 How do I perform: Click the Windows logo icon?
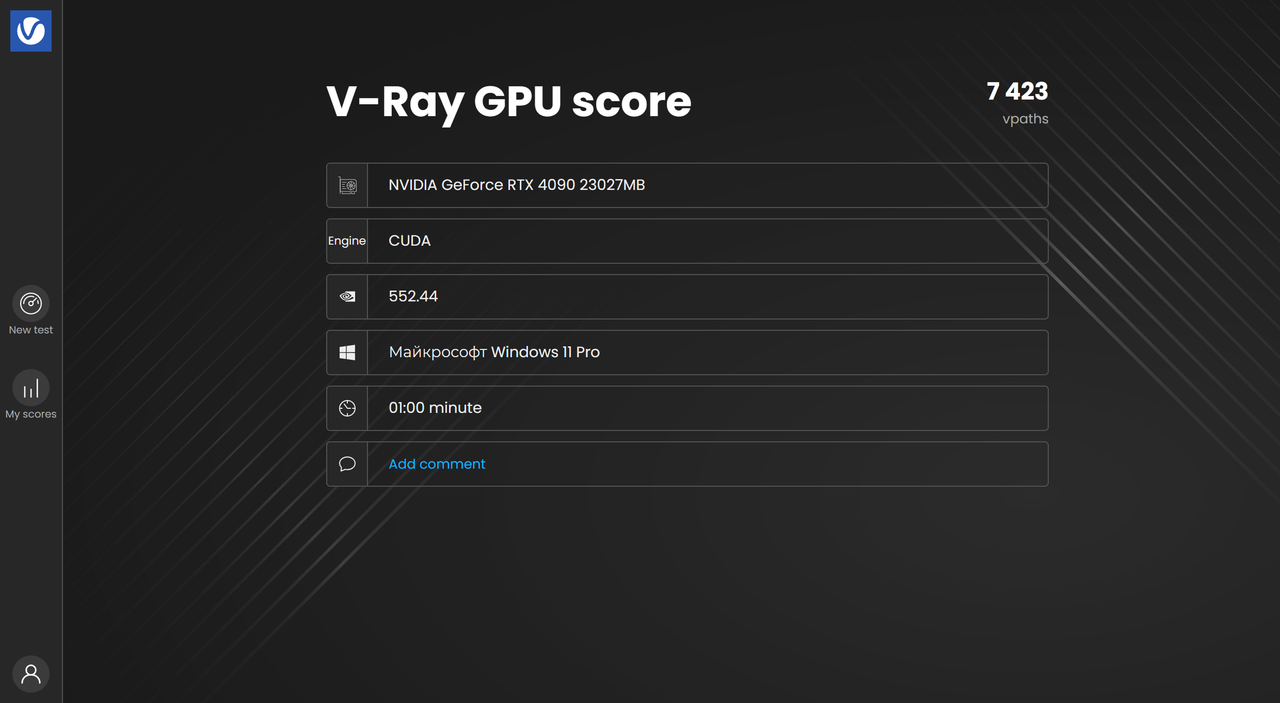(x=347, y=353)
